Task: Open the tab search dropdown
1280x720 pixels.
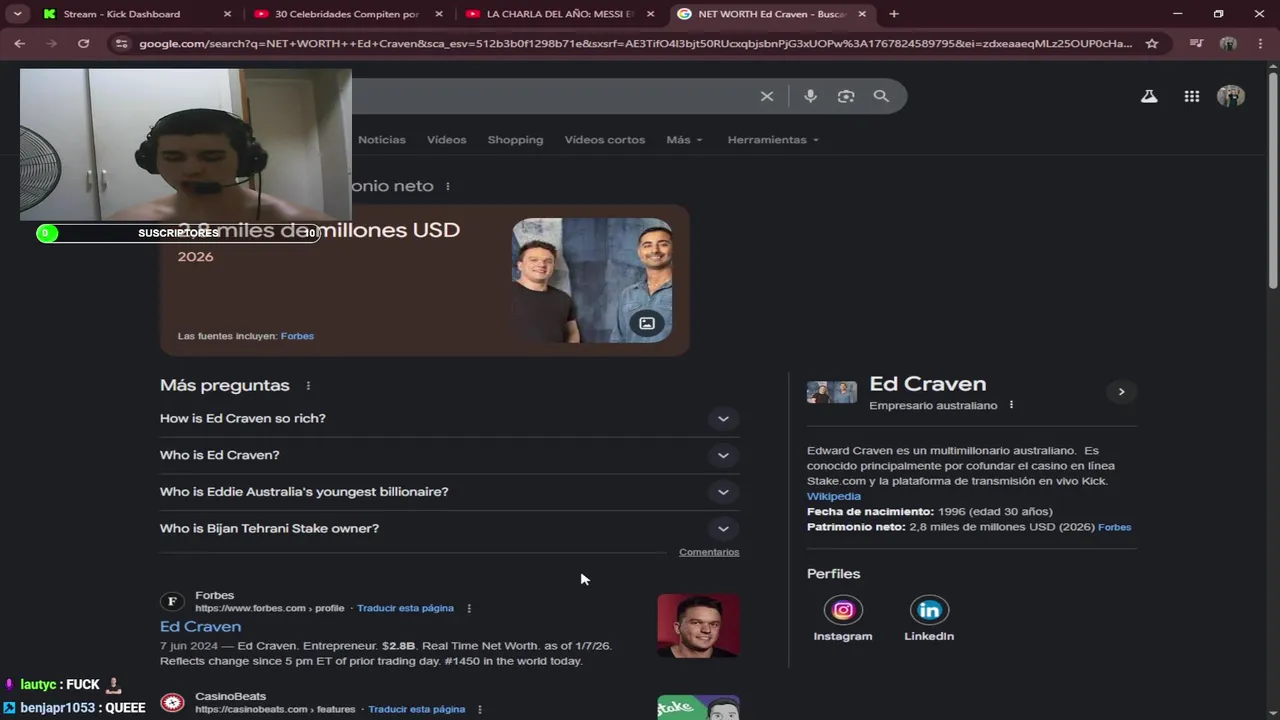Action: coord(17,14)
